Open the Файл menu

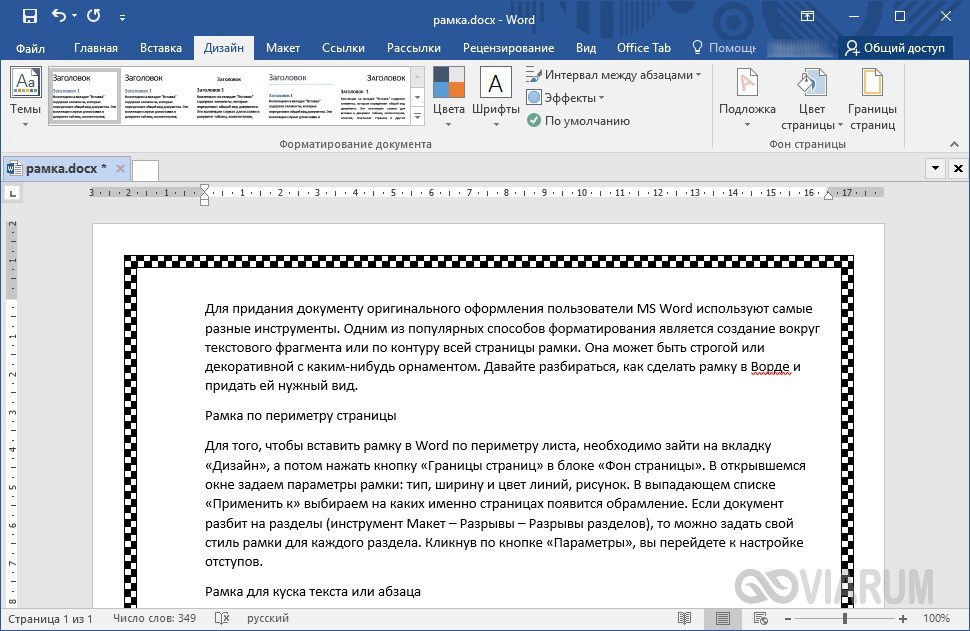click(30, 48)
